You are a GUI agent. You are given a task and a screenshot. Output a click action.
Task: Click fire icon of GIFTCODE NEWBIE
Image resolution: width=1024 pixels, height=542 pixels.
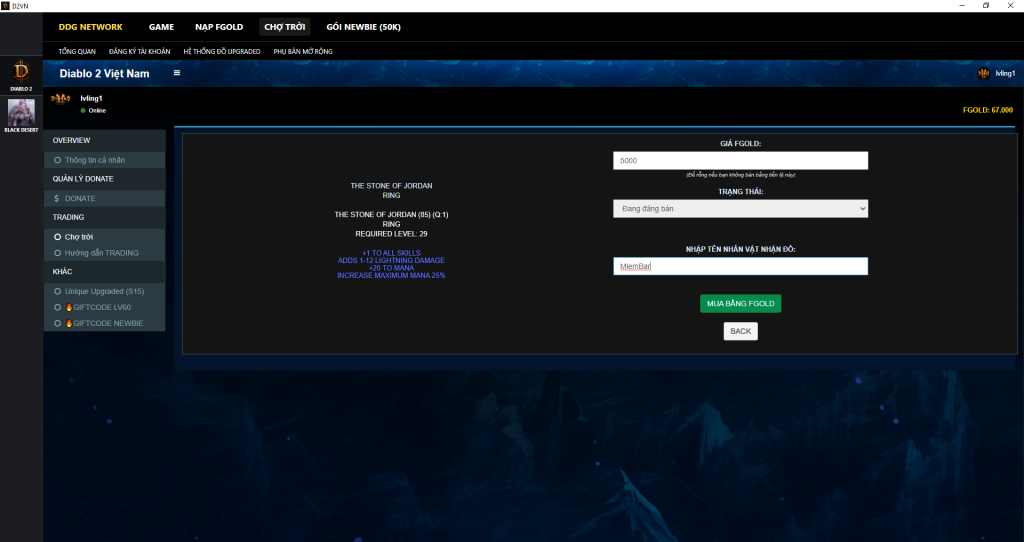click(69, 323)
